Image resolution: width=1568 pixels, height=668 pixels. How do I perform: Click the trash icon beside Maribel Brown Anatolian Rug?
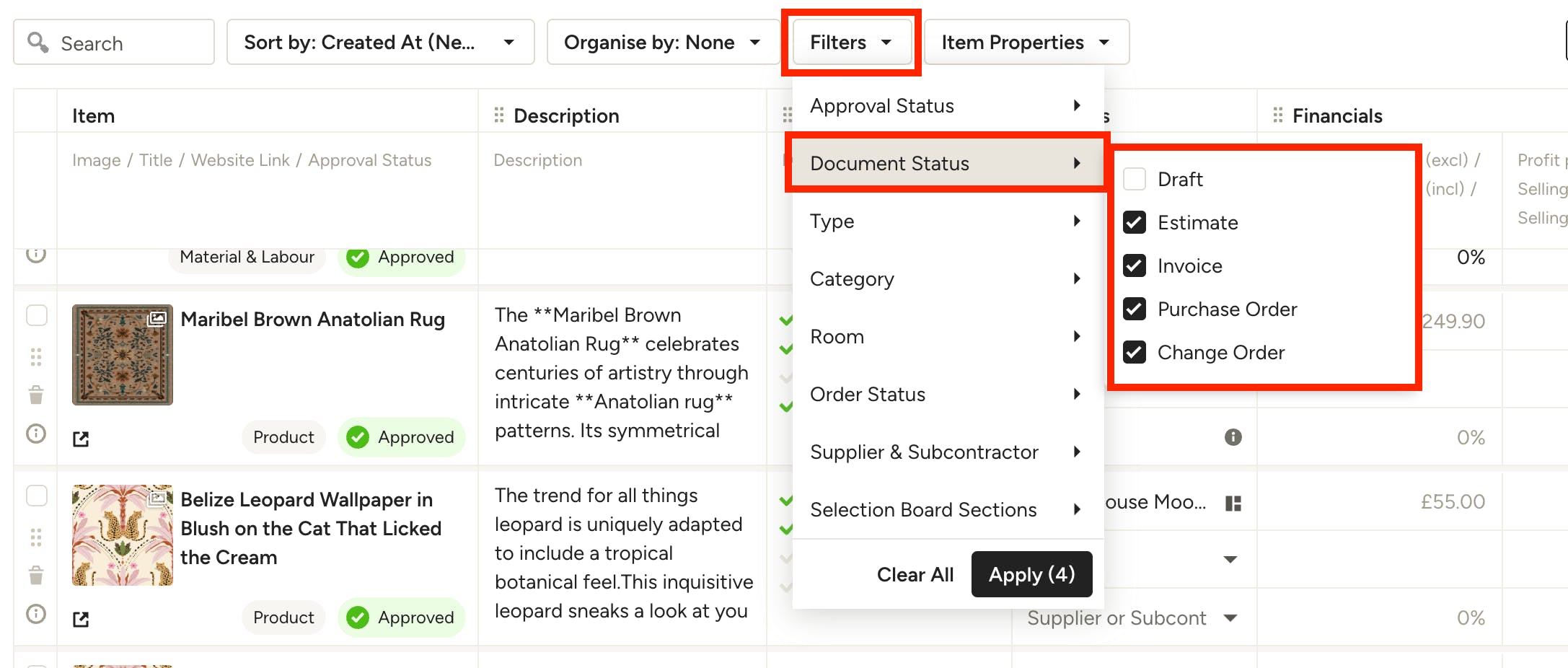click(36, 395)
